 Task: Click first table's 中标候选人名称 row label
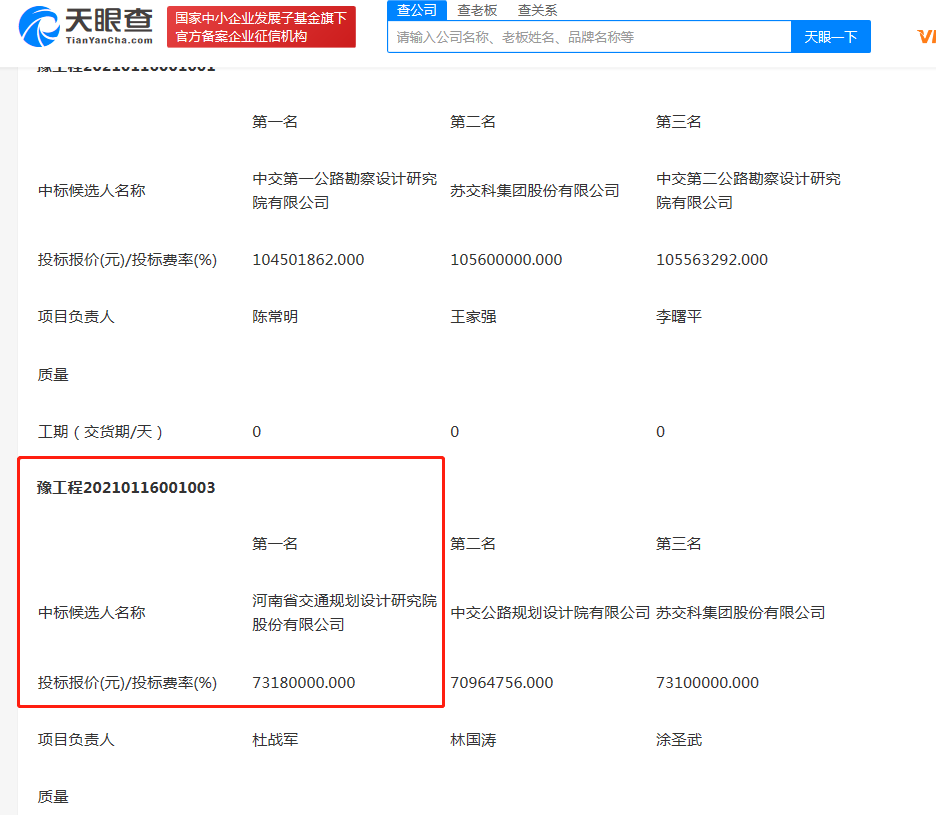click(x=91, y=191)
